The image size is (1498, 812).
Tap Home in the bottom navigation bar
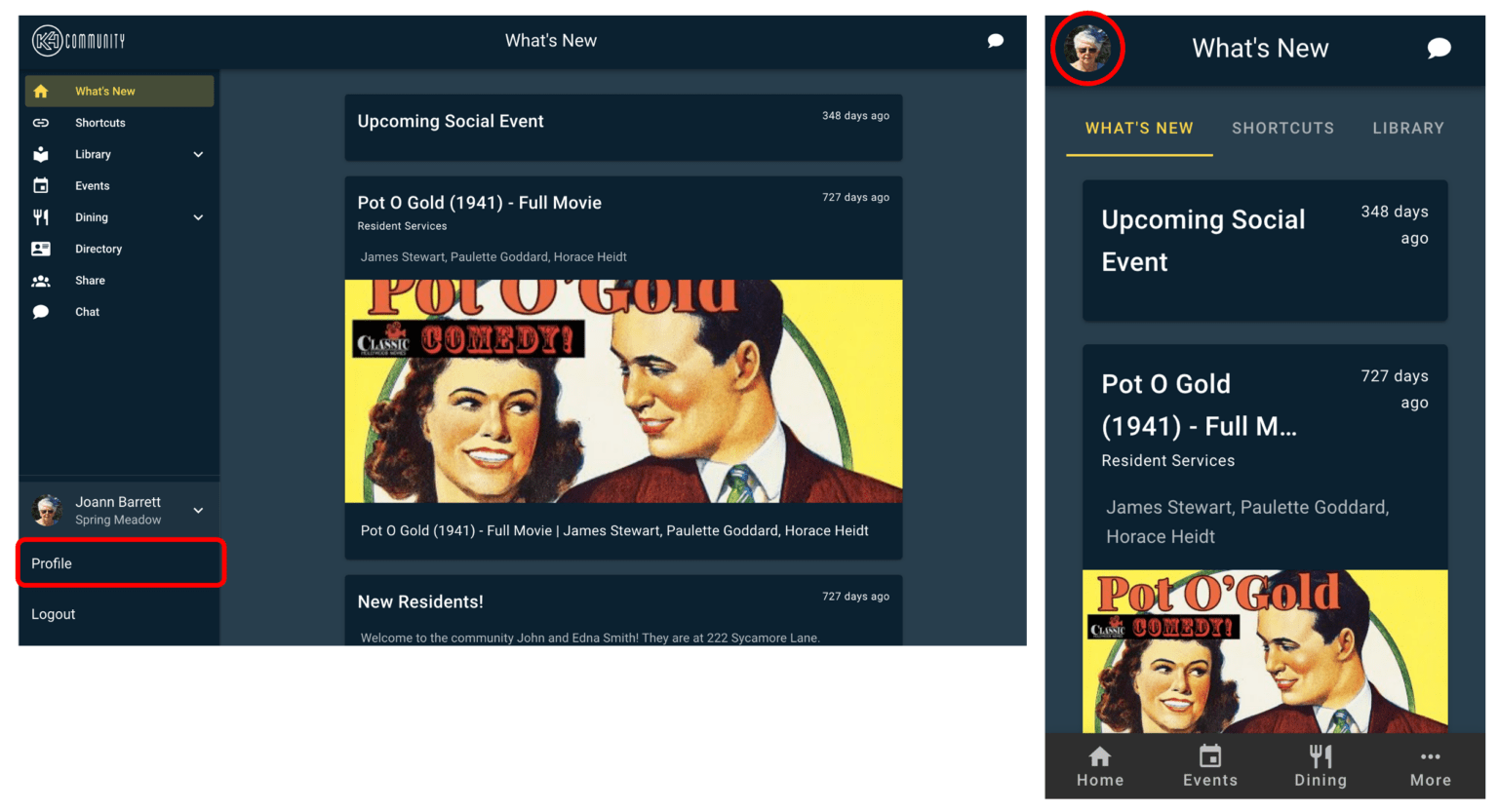pos(1100,766)
